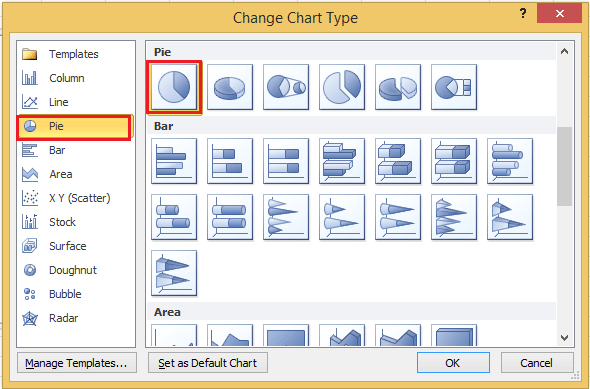Confirm with the OK button
This screenshot has width=590, height=389.
[x=453, y=363]
